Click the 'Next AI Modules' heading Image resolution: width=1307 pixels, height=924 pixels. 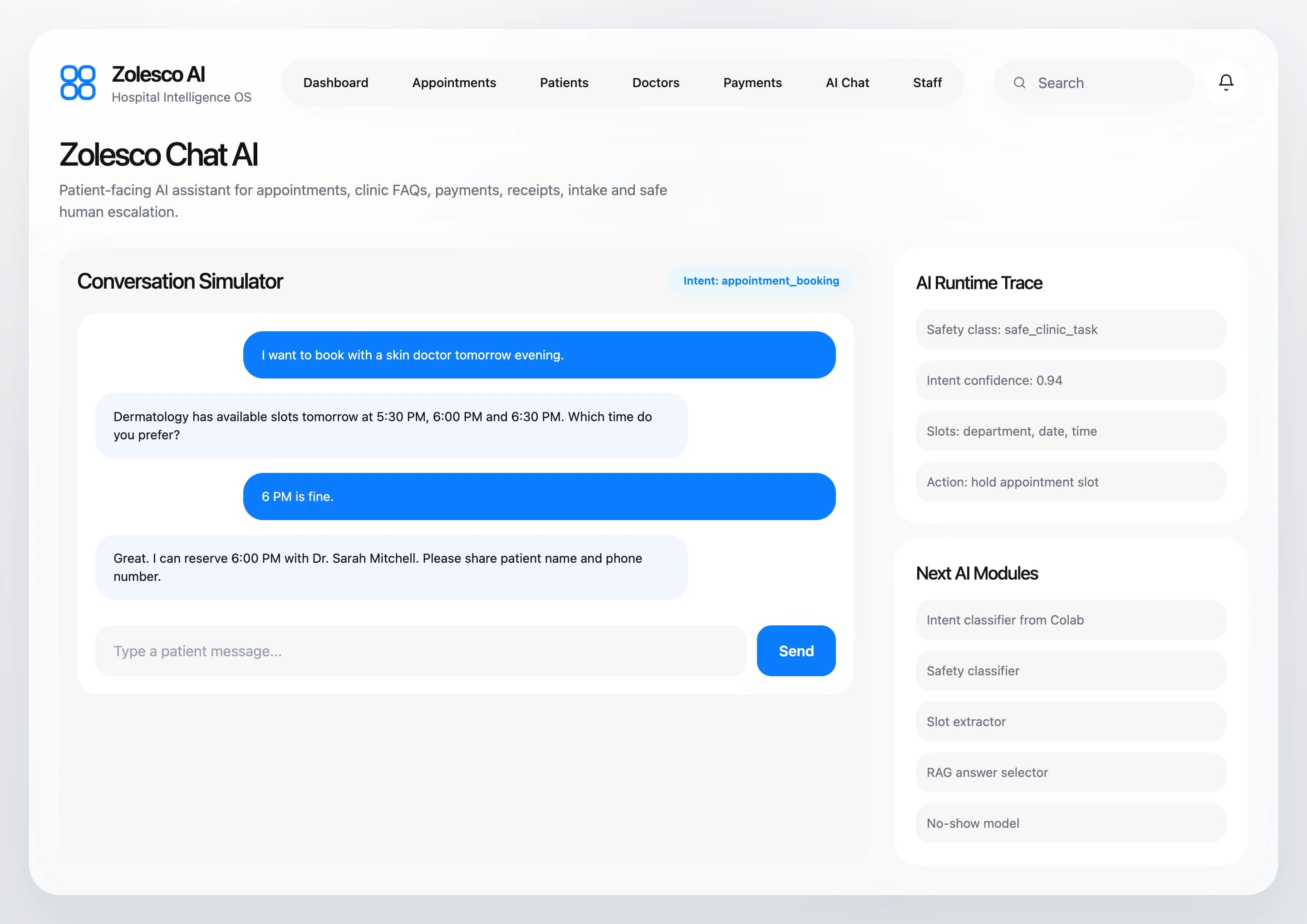(977, 573)
